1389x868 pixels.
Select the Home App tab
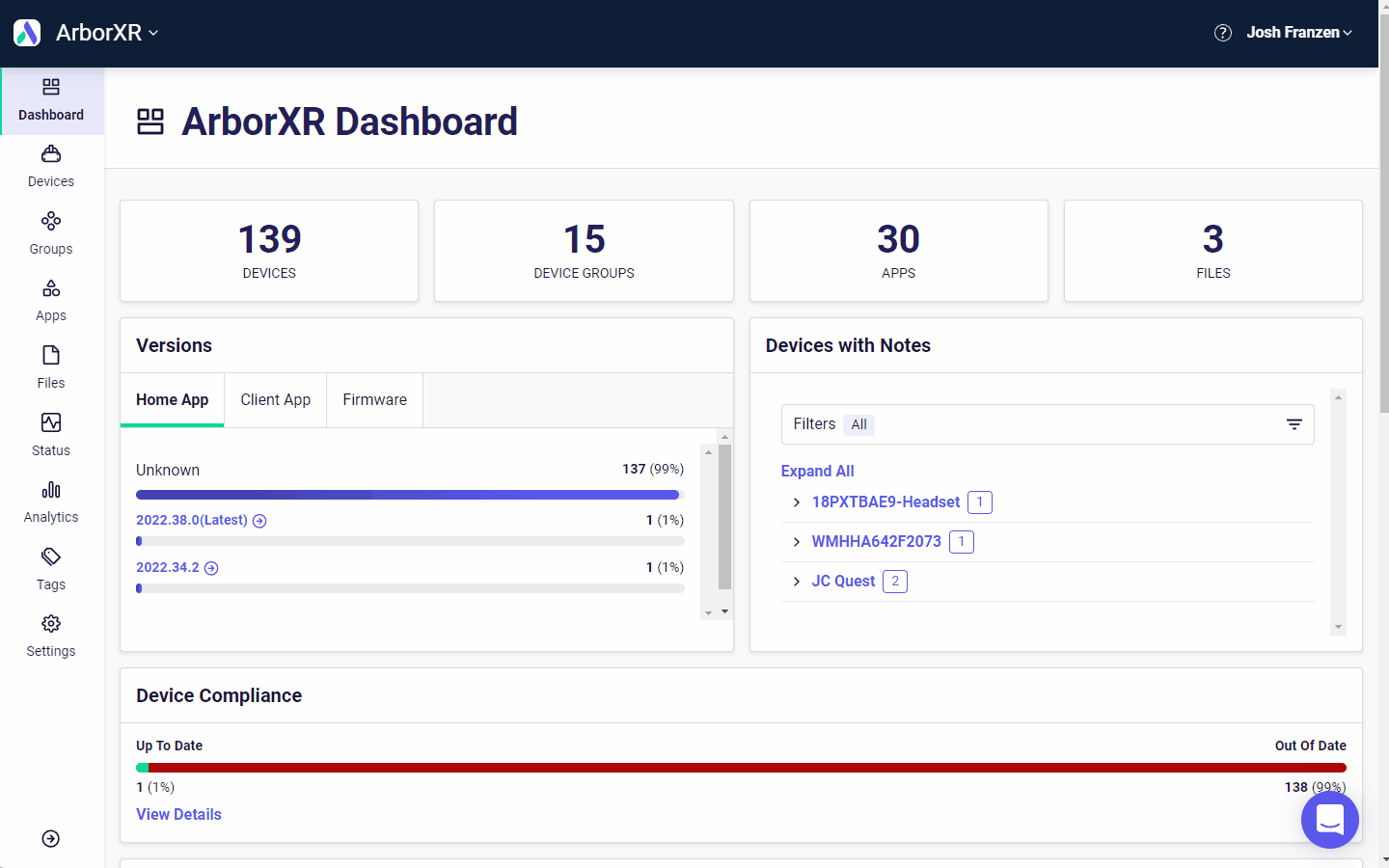[173, 400]
